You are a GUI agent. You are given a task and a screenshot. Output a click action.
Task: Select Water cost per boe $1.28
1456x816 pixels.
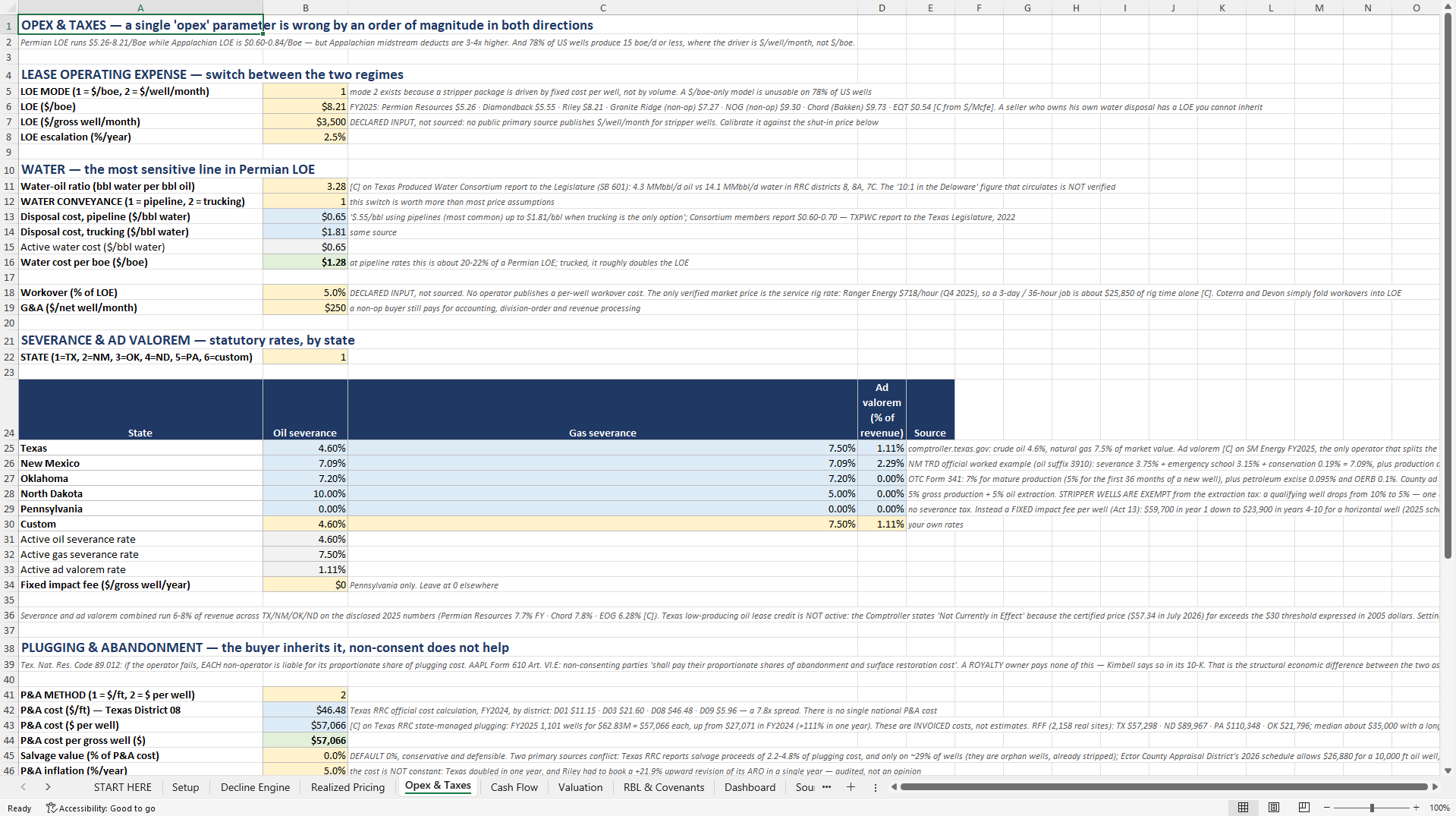(x=305, y=262)
